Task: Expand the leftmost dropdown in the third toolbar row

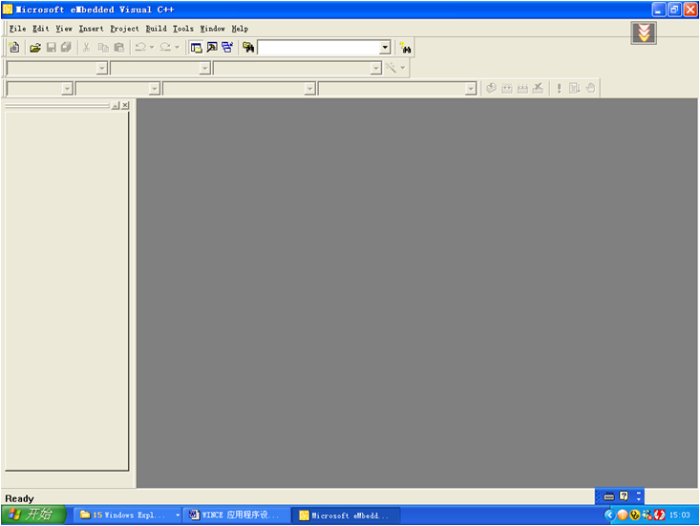Action: coord(67,88)
